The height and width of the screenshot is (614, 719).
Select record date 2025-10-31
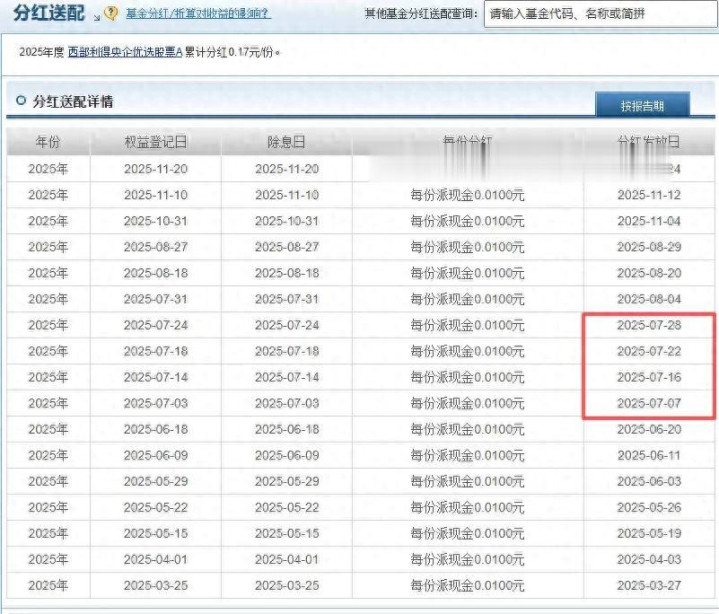pyautogui.click(x=156, y=221)
